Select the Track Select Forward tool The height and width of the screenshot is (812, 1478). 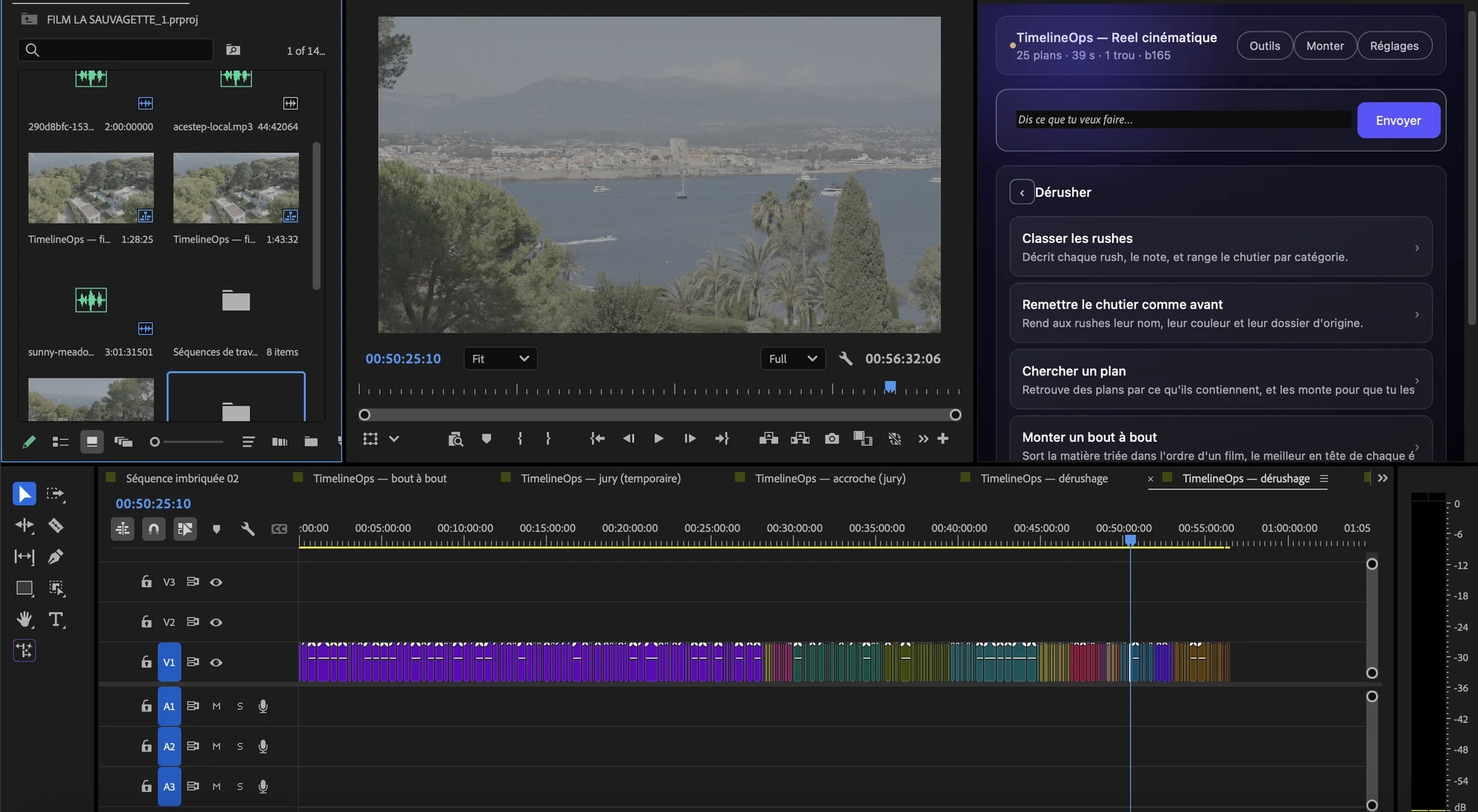click(x=55, y=494)
